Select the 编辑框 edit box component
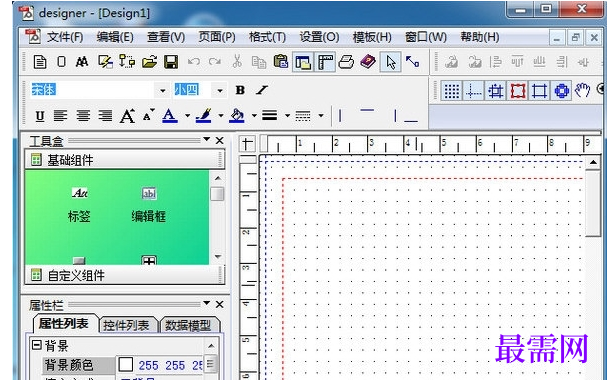 (x=149, y=205)
